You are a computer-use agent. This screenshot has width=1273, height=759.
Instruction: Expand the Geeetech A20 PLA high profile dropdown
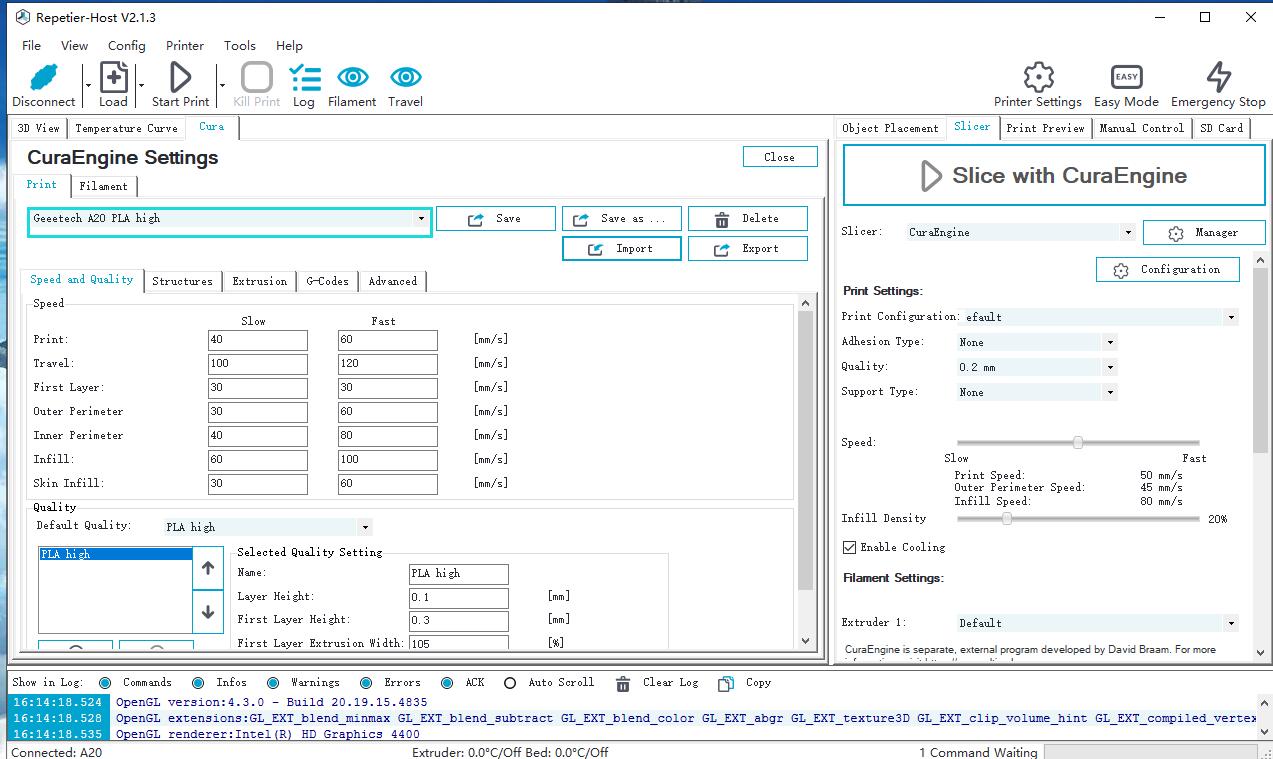coord(421,218)
